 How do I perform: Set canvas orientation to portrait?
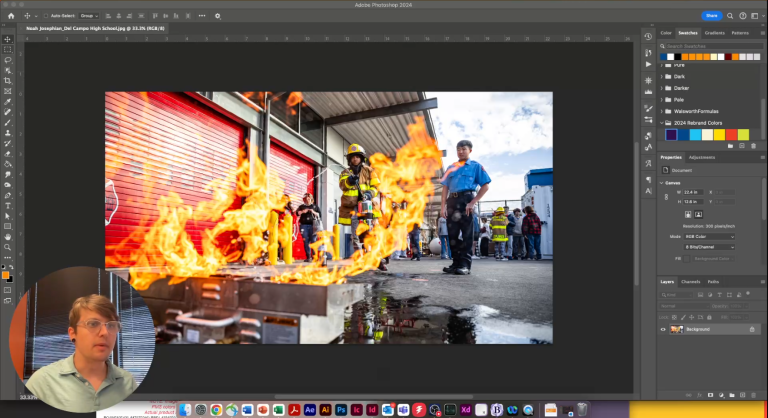(x=688, y=214)
